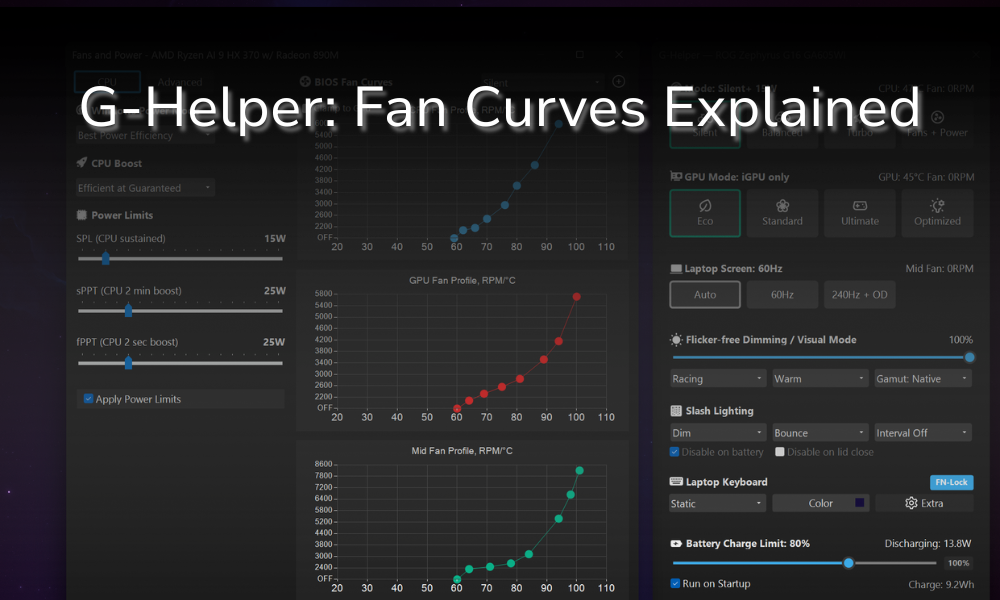Click the GPU Fan Profile, RPM/°C chart title

(x=462, y=280)
